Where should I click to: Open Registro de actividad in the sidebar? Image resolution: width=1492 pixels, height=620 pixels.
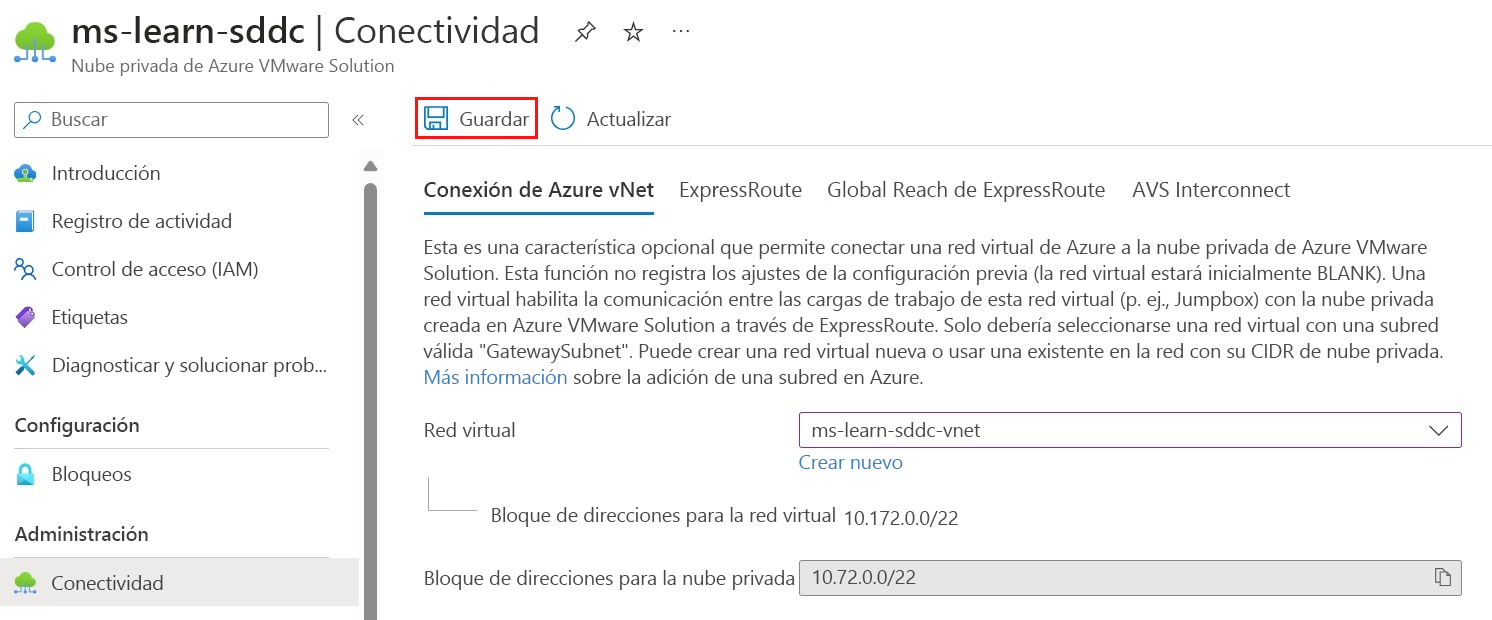click(142, 220)
